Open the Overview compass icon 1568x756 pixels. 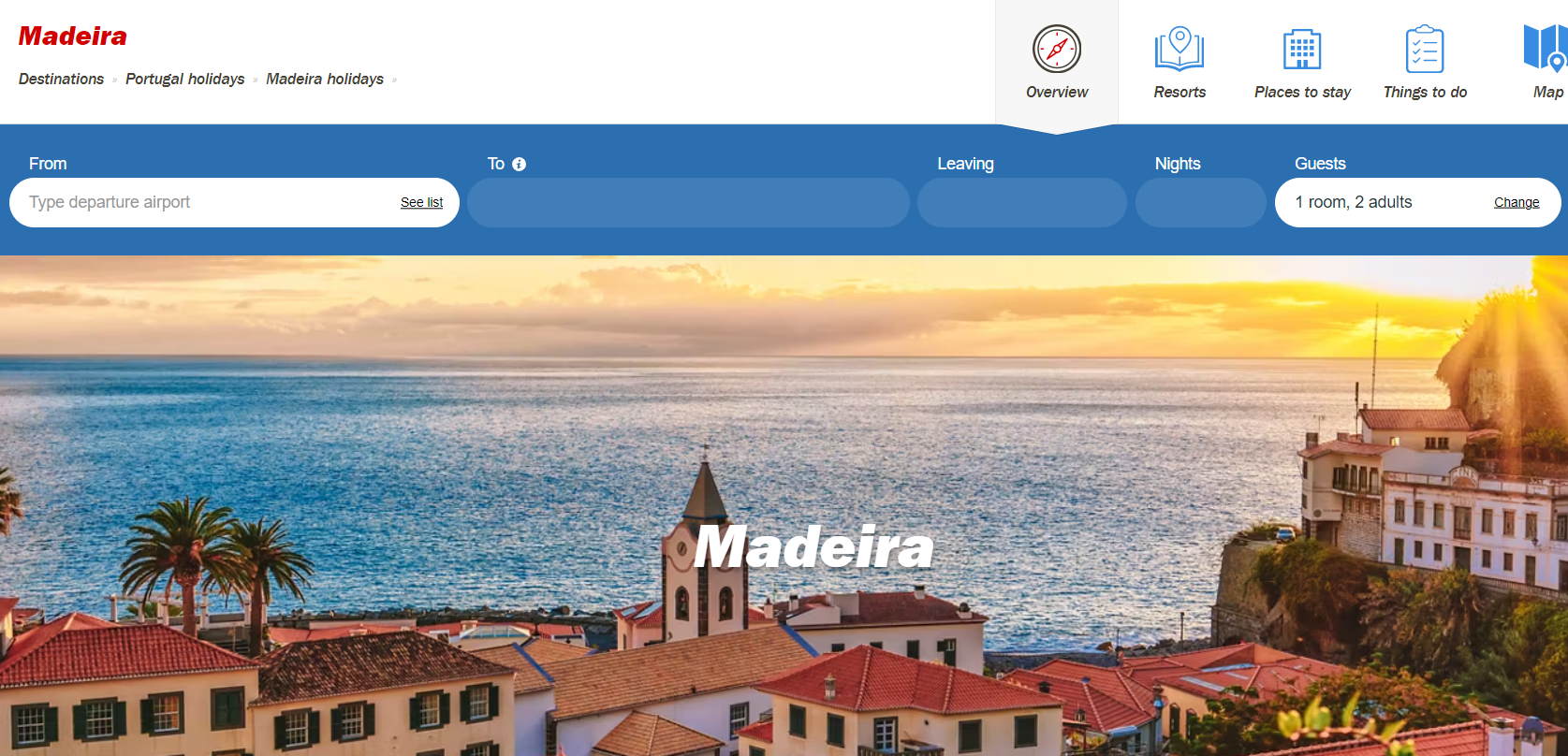(1057, 49)
